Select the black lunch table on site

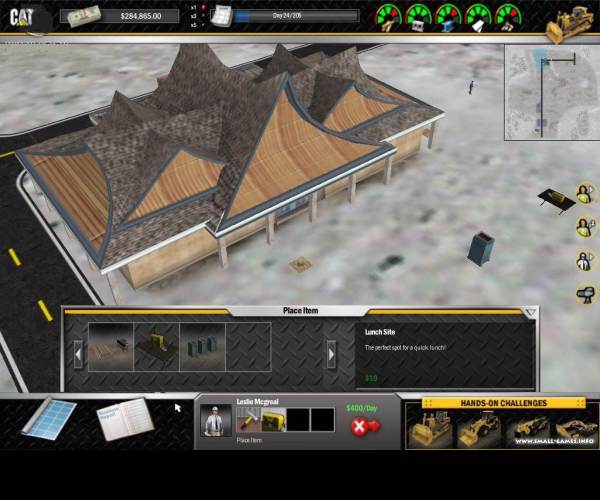556,199
